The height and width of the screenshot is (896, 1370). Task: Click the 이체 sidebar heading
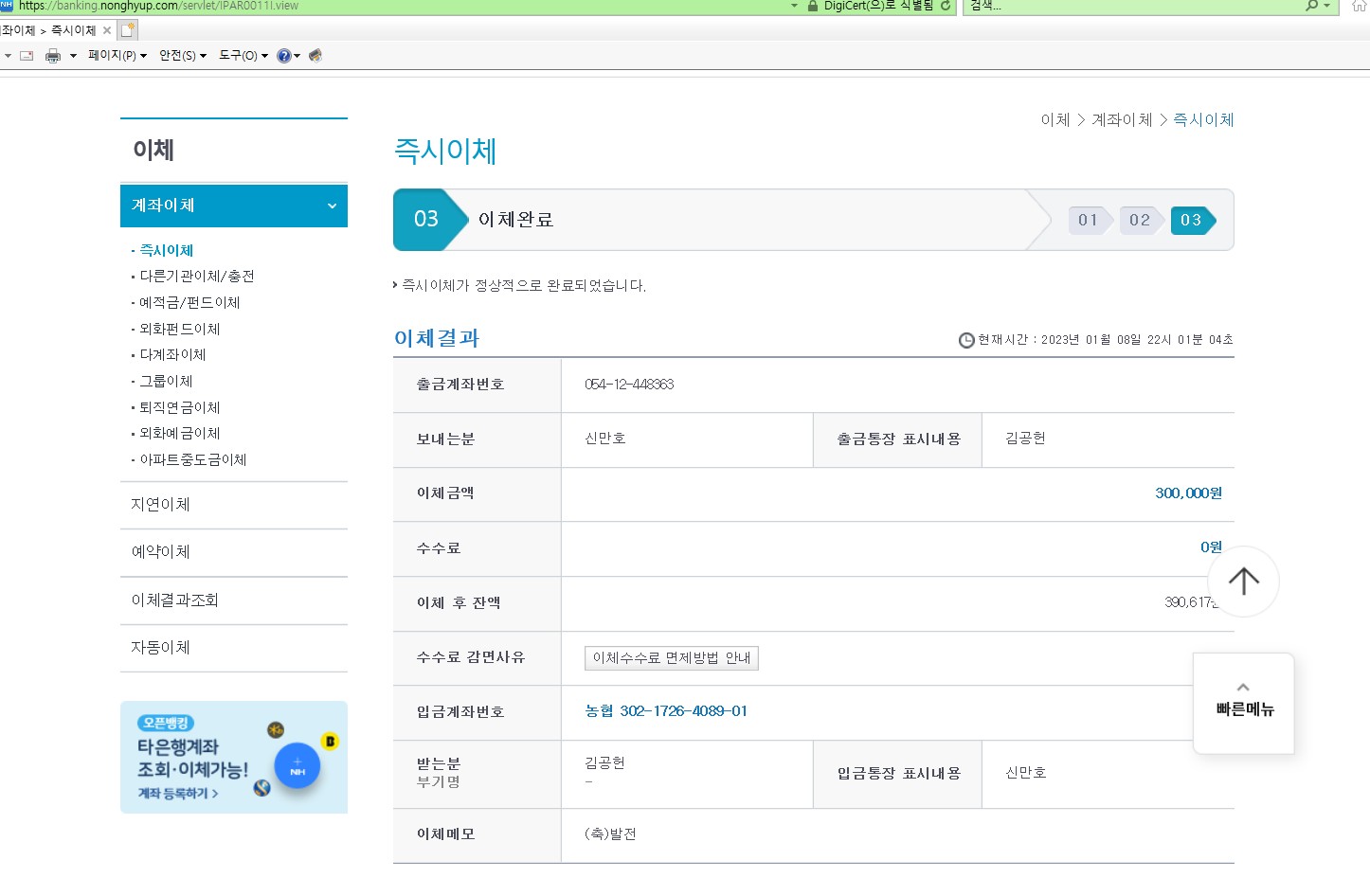[153, 151]
